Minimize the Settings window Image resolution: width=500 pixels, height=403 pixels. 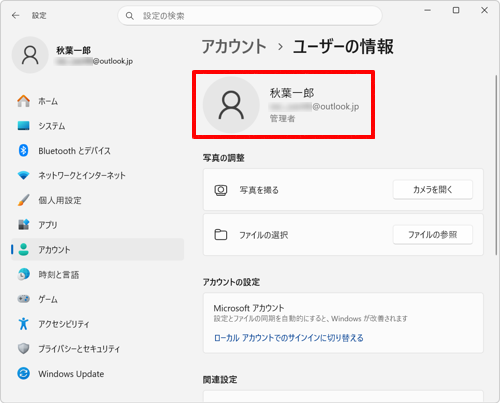pos(428,10)
